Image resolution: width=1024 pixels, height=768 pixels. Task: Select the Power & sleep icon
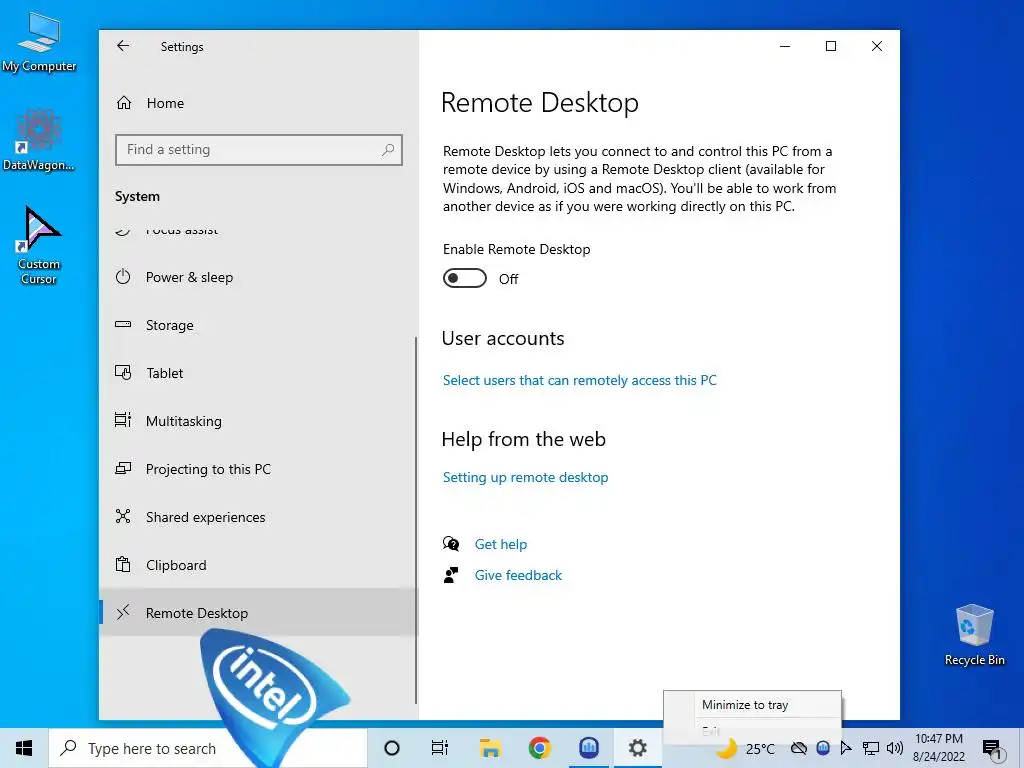123,276
